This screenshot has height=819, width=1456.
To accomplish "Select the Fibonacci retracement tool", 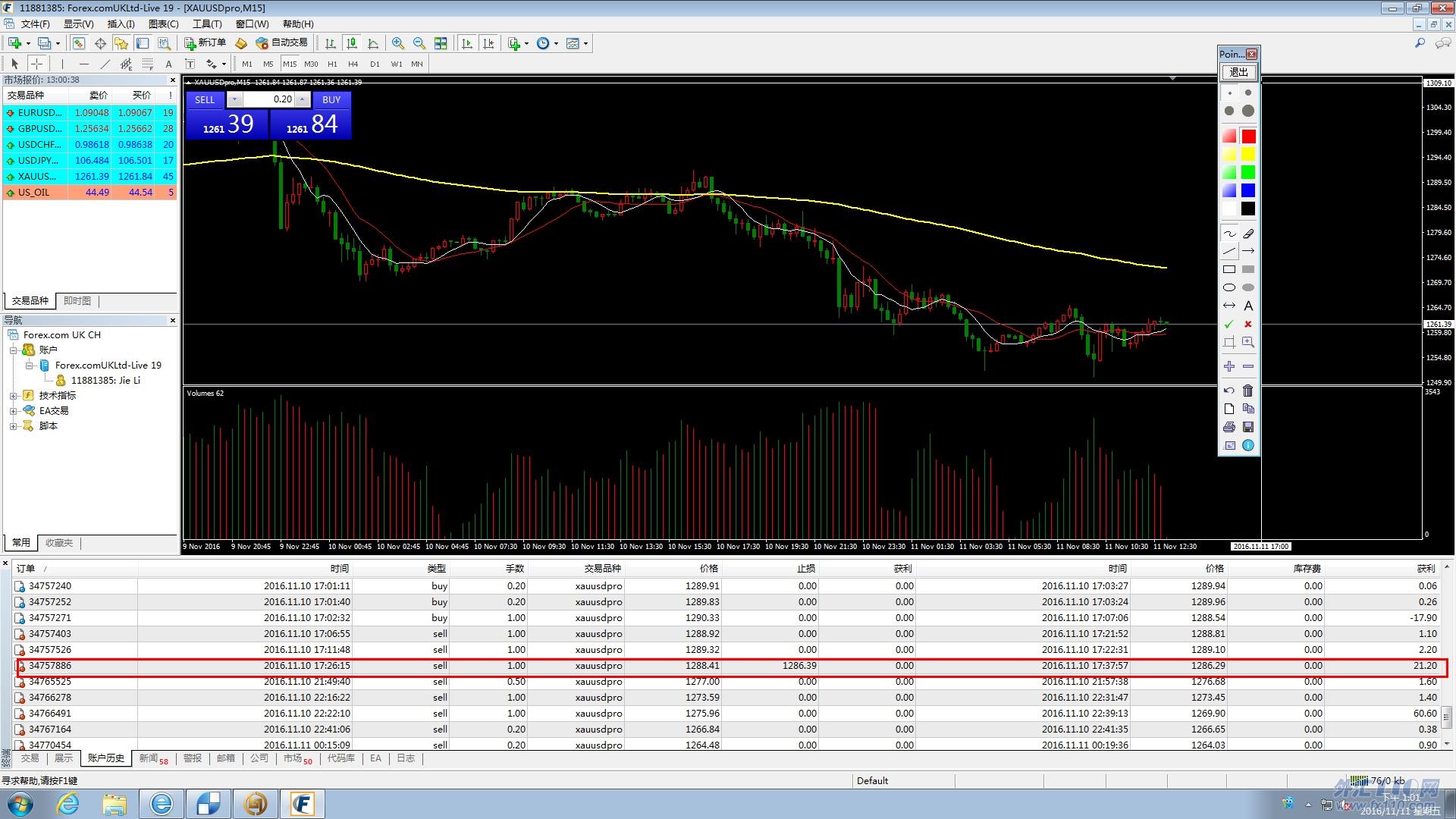I will 147,64.
